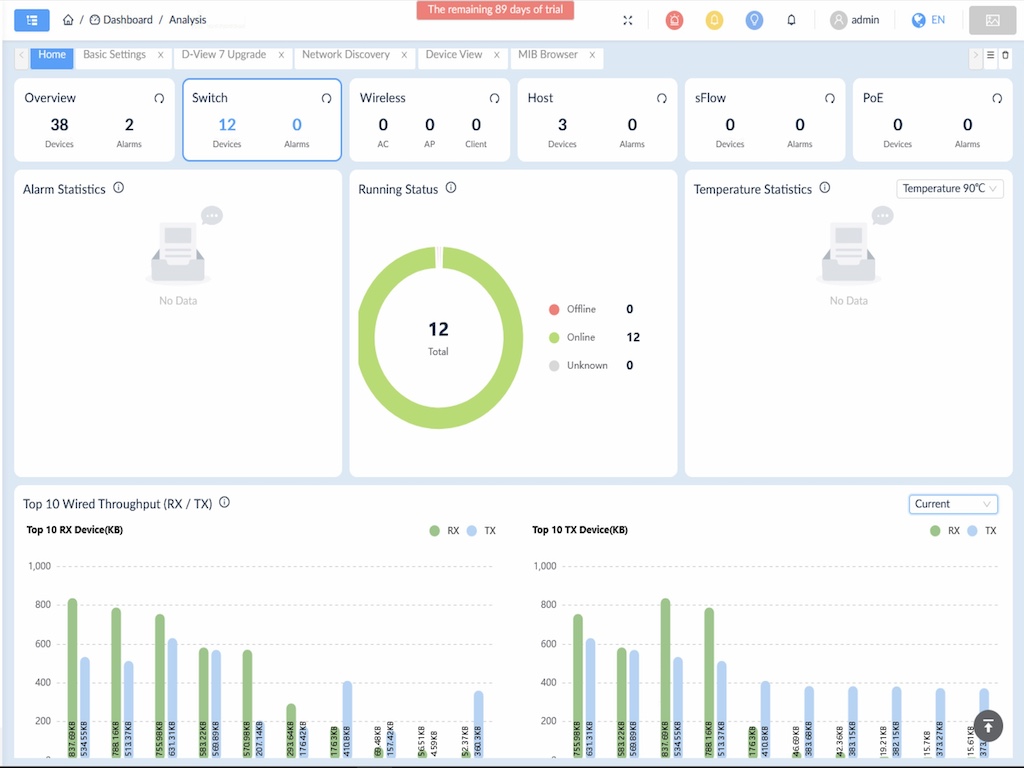The width and height of the screenshot is (1024, 768).
Task: Switch to the Network Discovery tab
Action: coord(345,55)
